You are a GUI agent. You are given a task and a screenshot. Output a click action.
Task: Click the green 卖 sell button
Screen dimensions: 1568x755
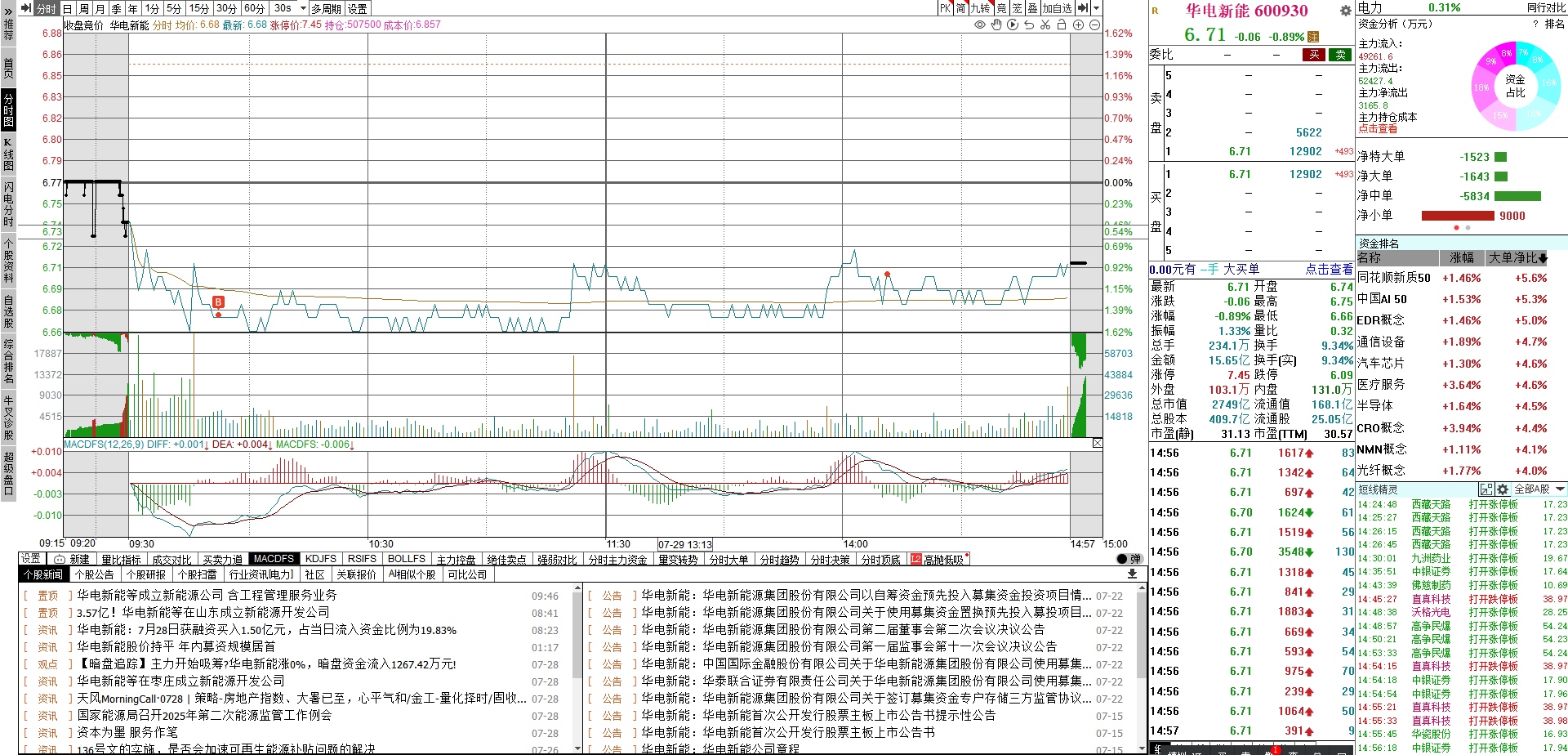pyautogui.click(x=1340, y=55)
